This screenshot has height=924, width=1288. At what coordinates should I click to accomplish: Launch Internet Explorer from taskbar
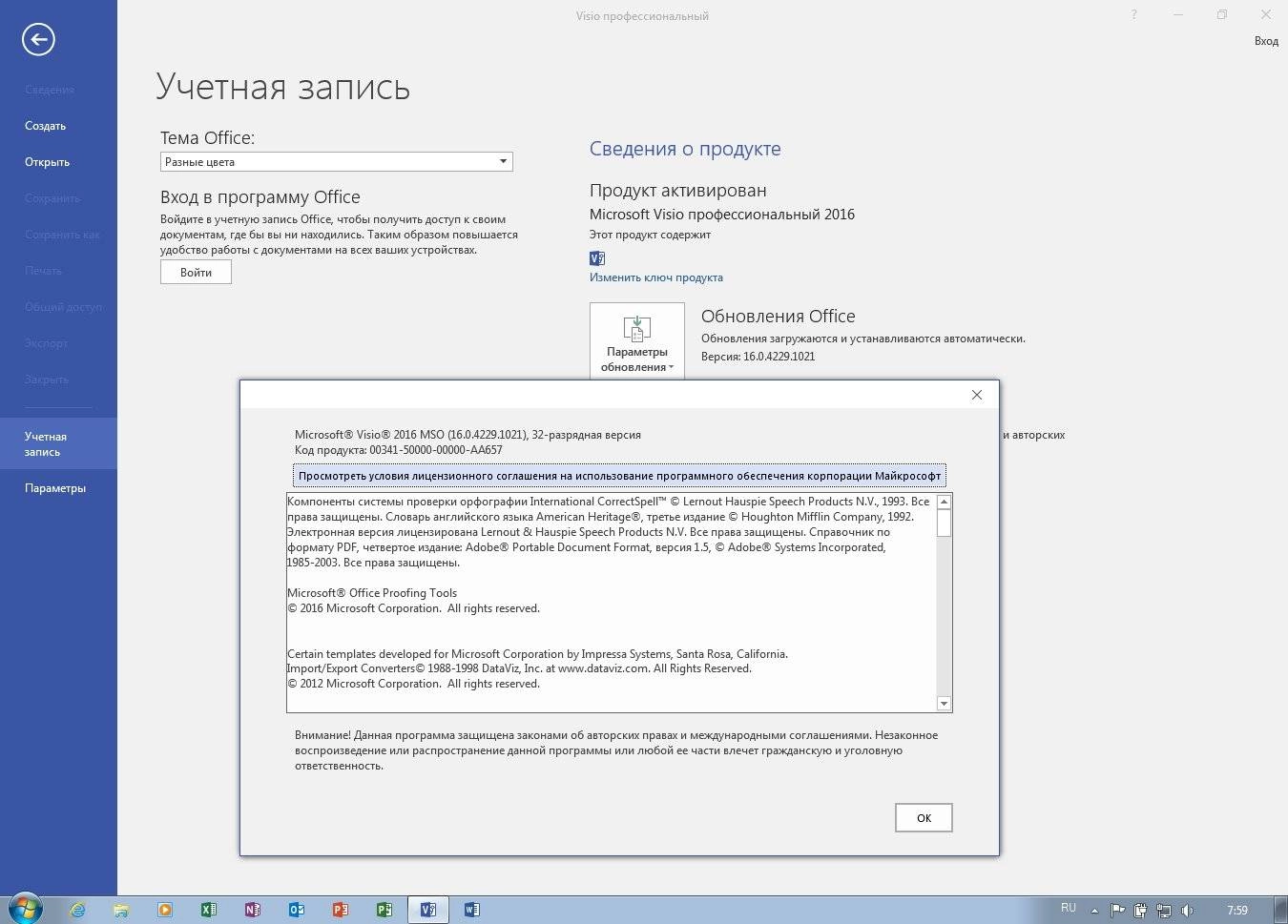click(x=77, y=910)
